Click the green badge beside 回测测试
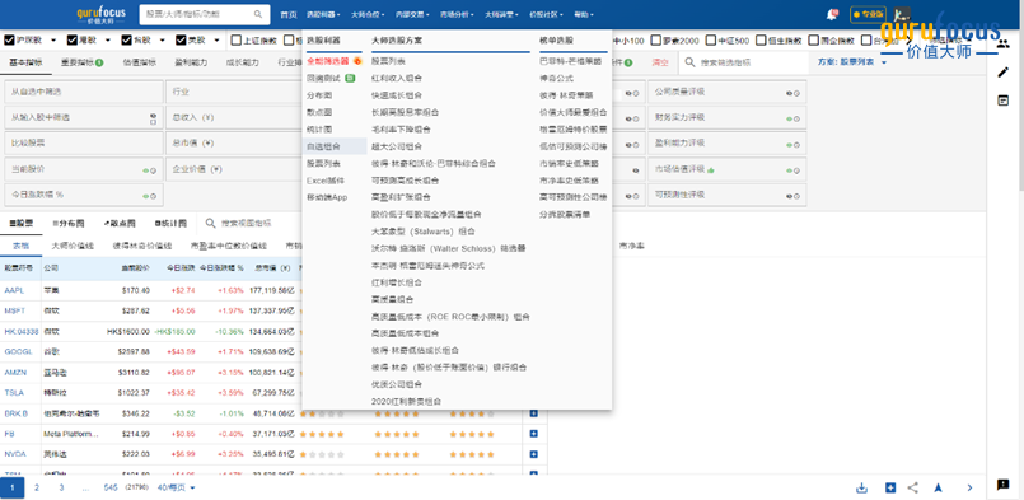Screen dimensions: 1024x500 349,78
